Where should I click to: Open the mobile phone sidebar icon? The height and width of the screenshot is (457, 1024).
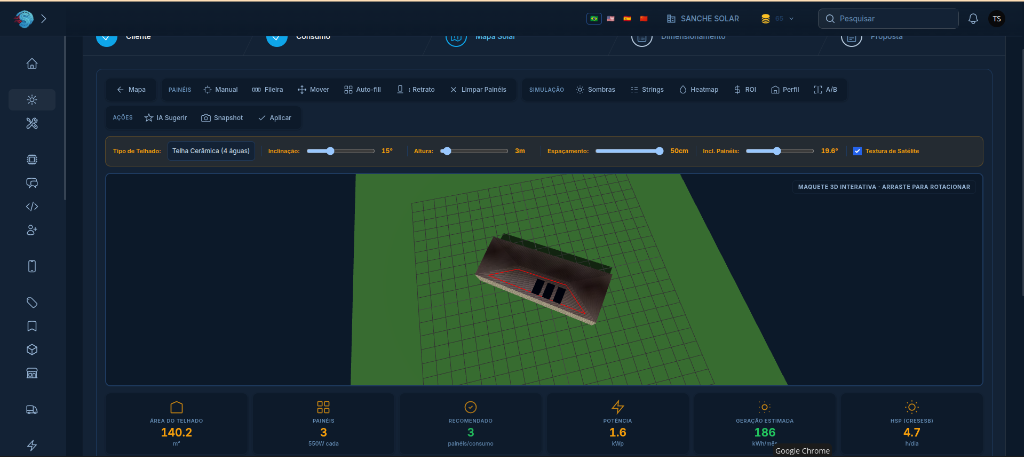pyautogui.click(x=32, y=266)
